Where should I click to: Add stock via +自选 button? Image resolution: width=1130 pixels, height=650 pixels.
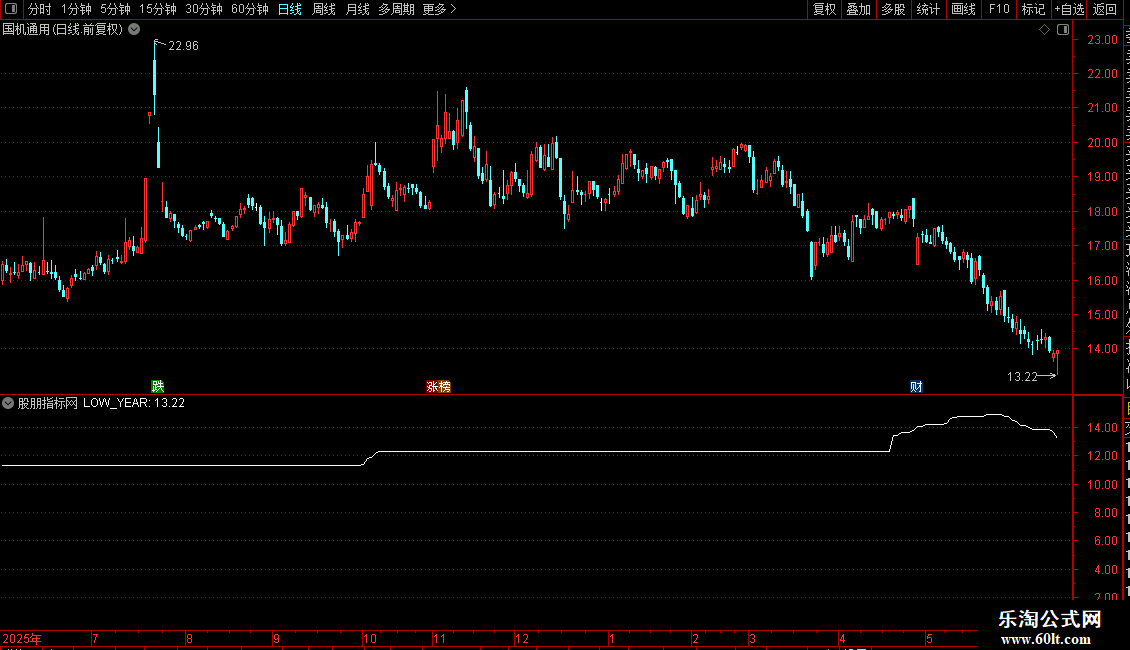click(x=1069, y=9)
